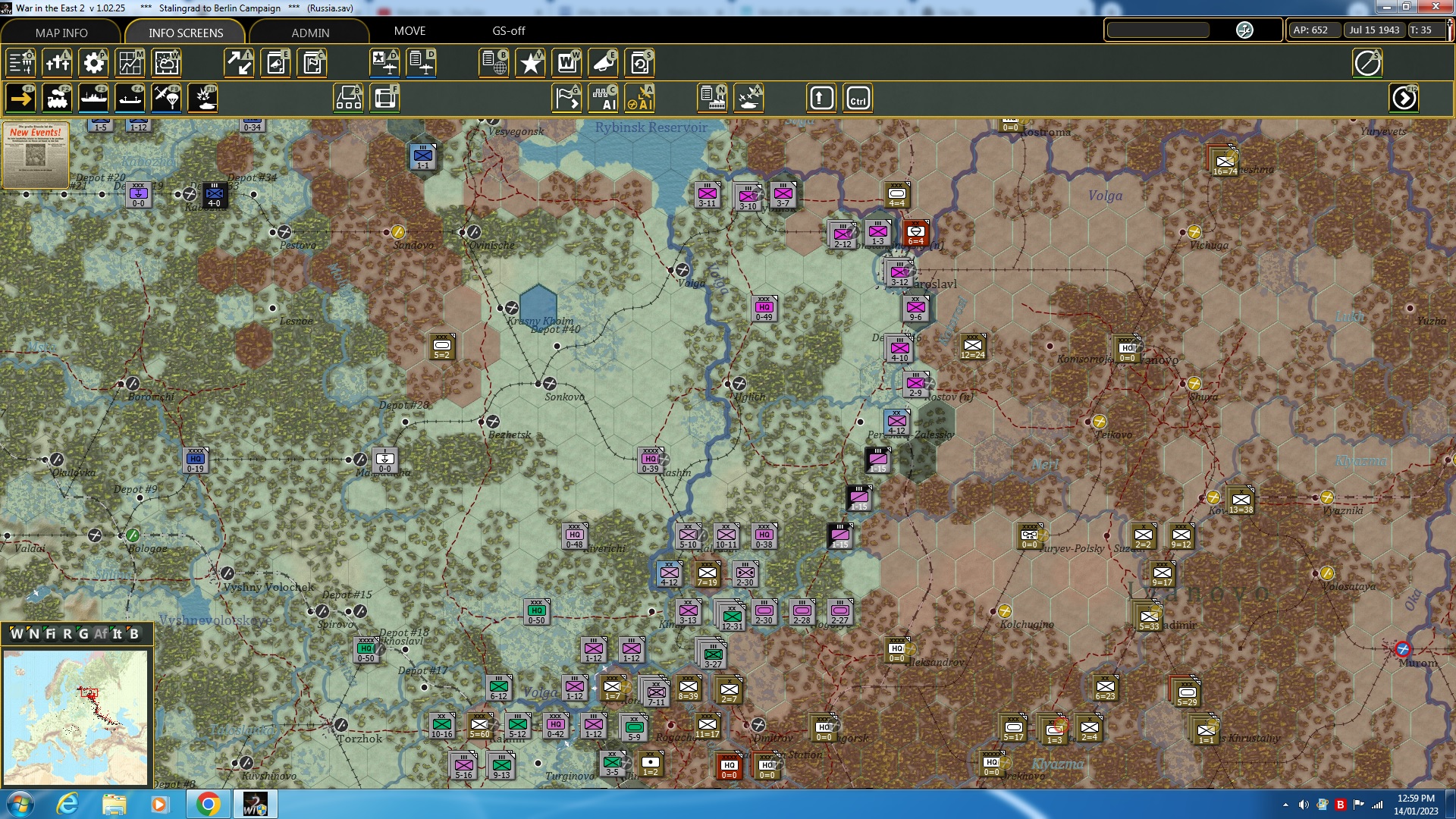Click on the Europe minimap overview
1456x819 pixels.
coord(76,717)
